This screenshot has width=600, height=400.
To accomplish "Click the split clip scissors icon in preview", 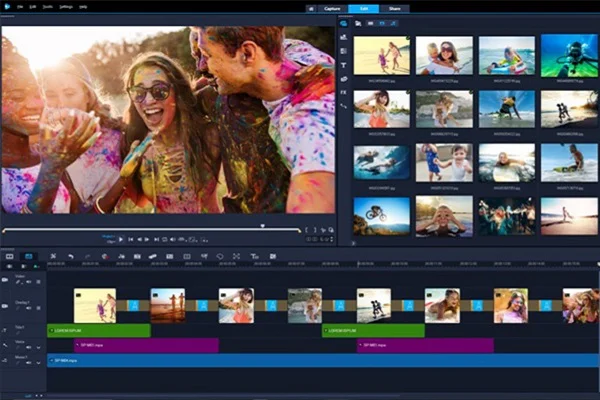I will (x=323, y=230).
